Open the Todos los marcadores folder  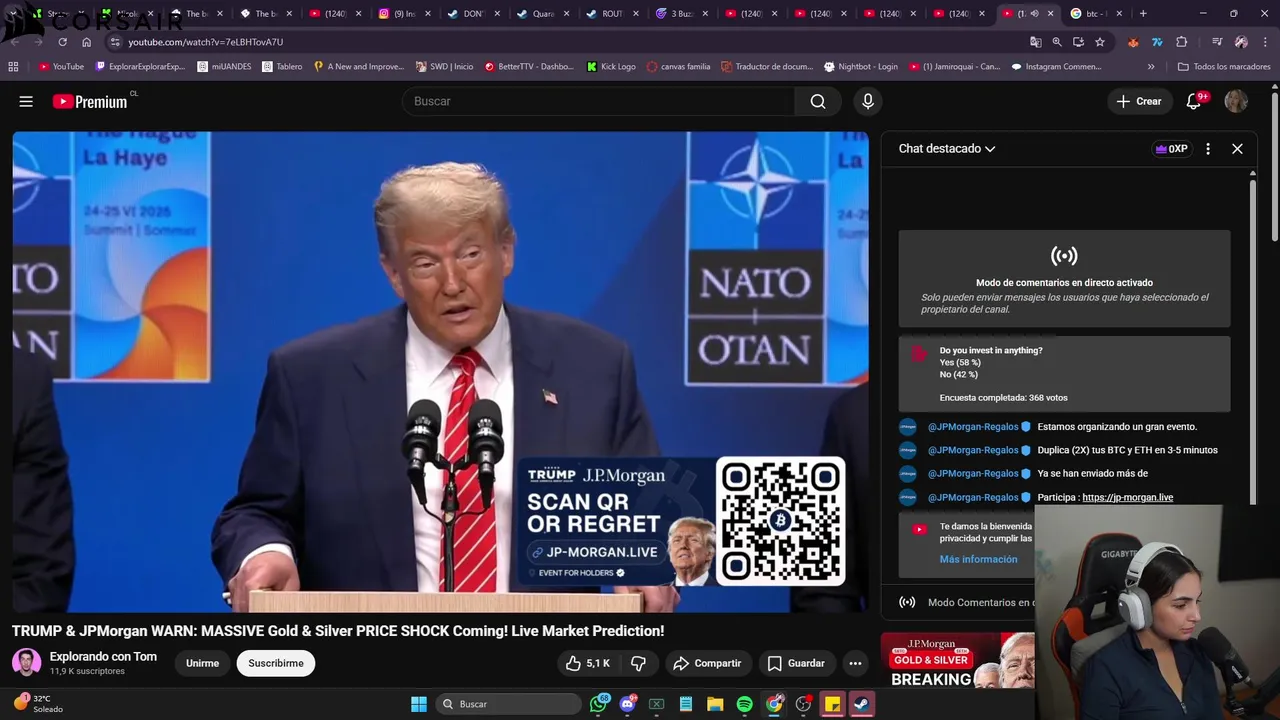pos(1224,67)
